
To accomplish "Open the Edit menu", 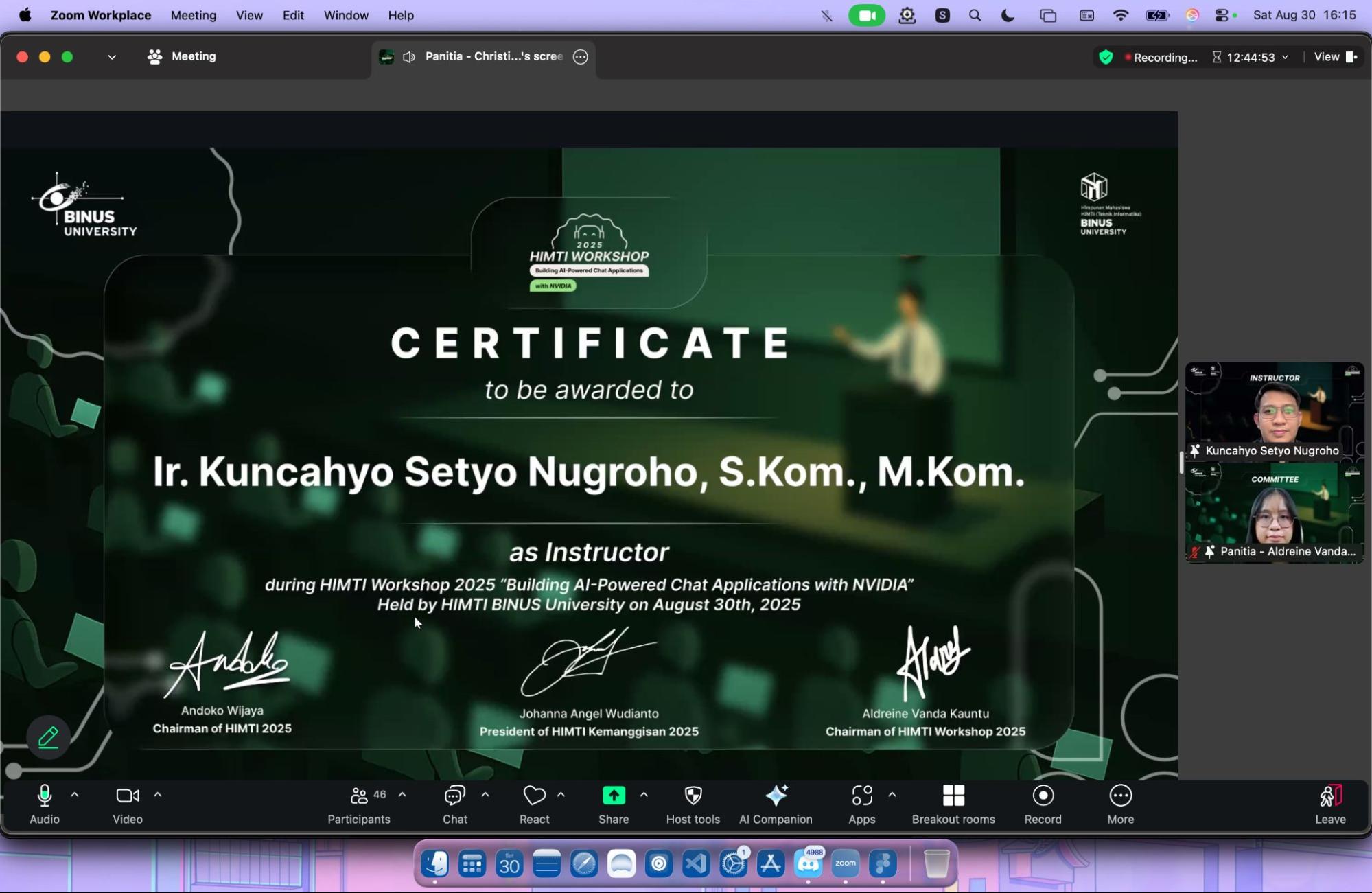I will [293, 15].
